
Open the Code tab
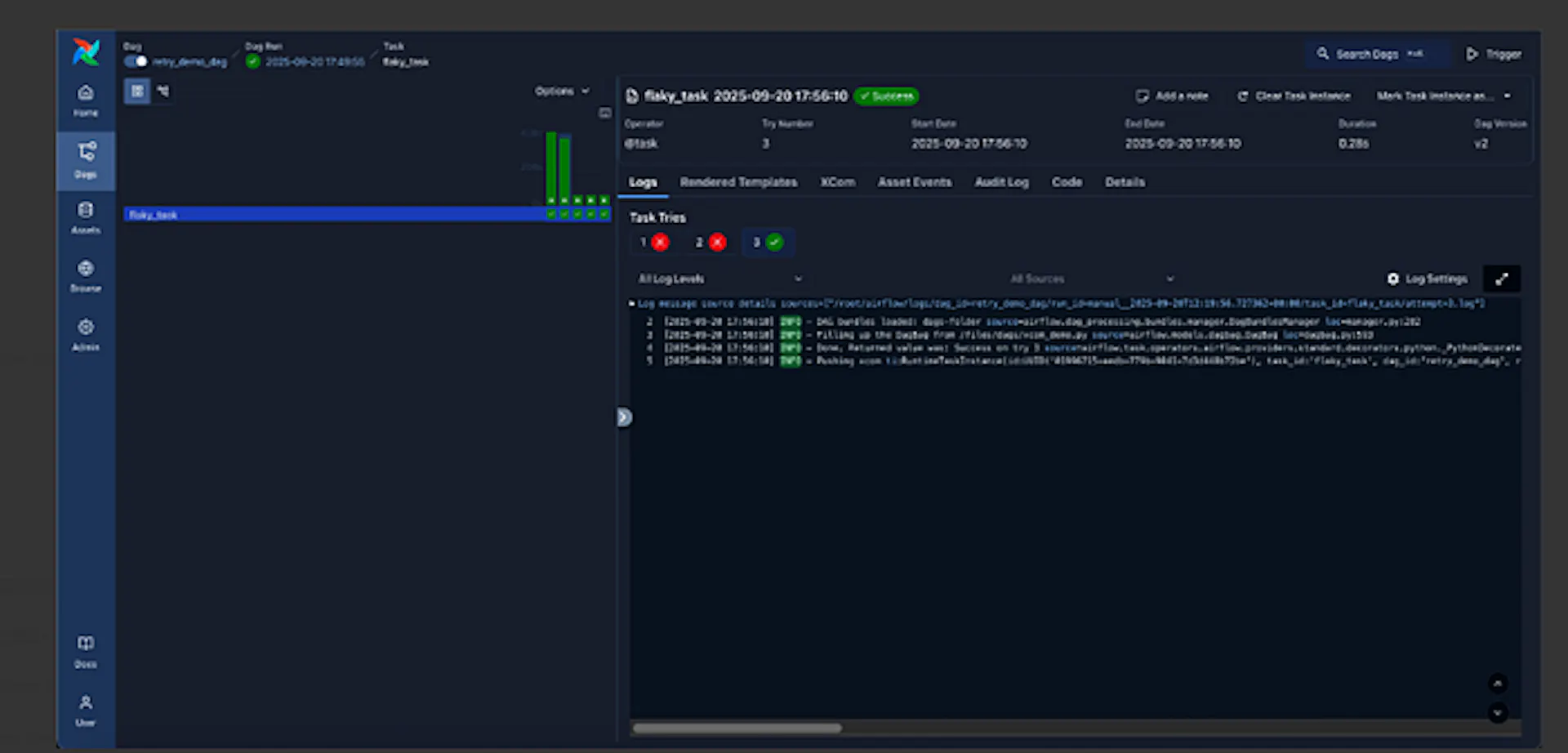tap(1067, 182)
